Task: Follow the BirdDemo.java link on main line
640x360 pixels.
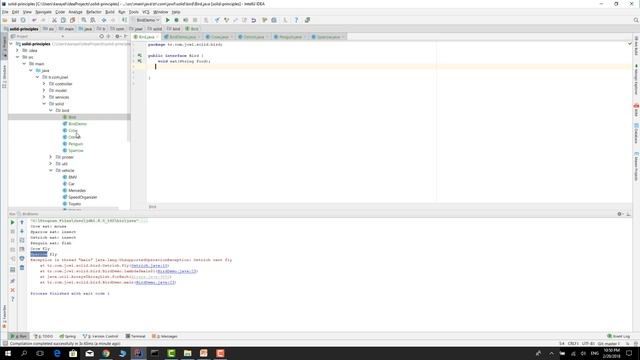Action: pos(156,282)
